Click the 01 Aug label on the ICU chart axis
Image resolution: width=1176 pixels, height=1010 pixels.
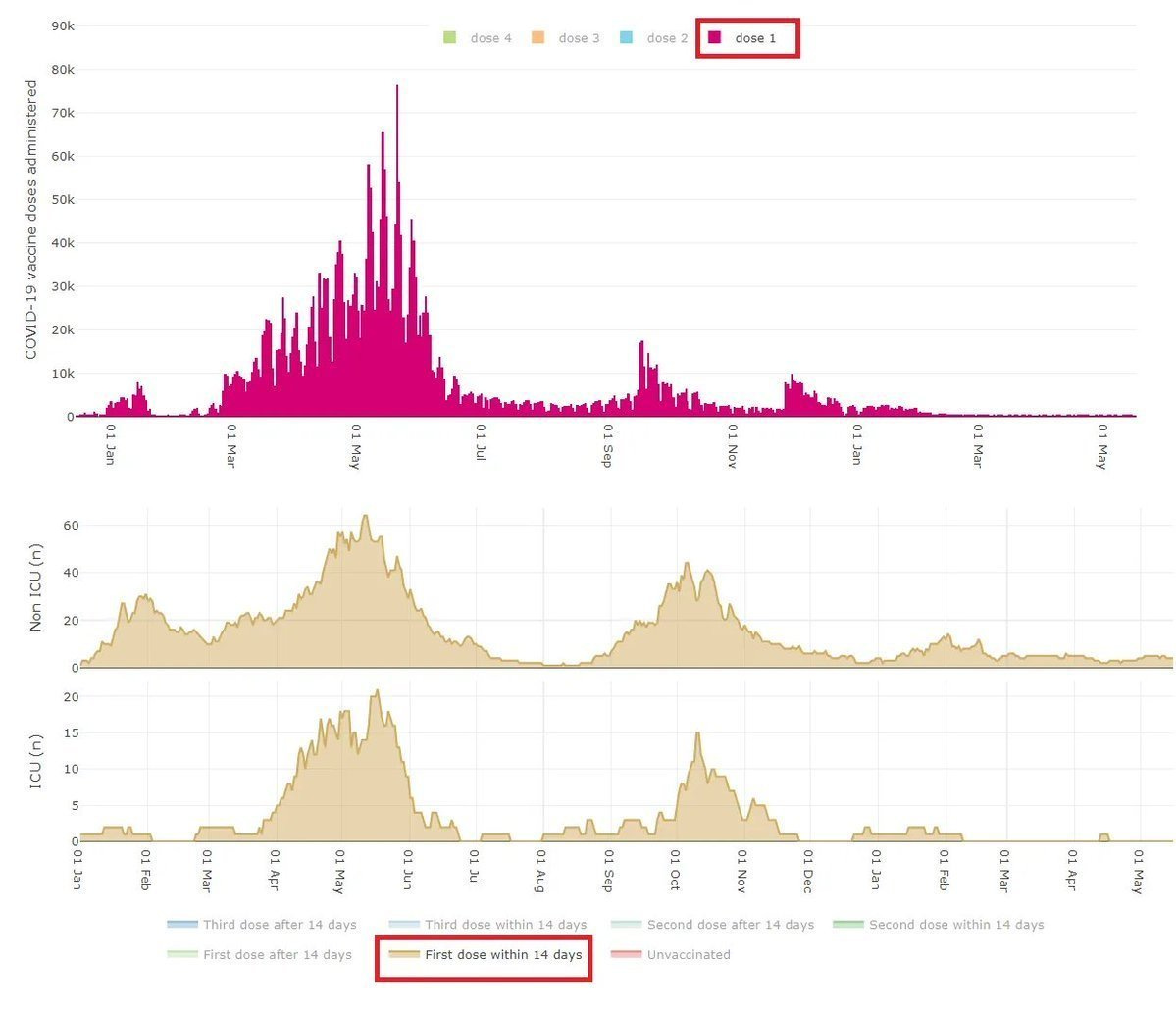(x=540, y=871)
